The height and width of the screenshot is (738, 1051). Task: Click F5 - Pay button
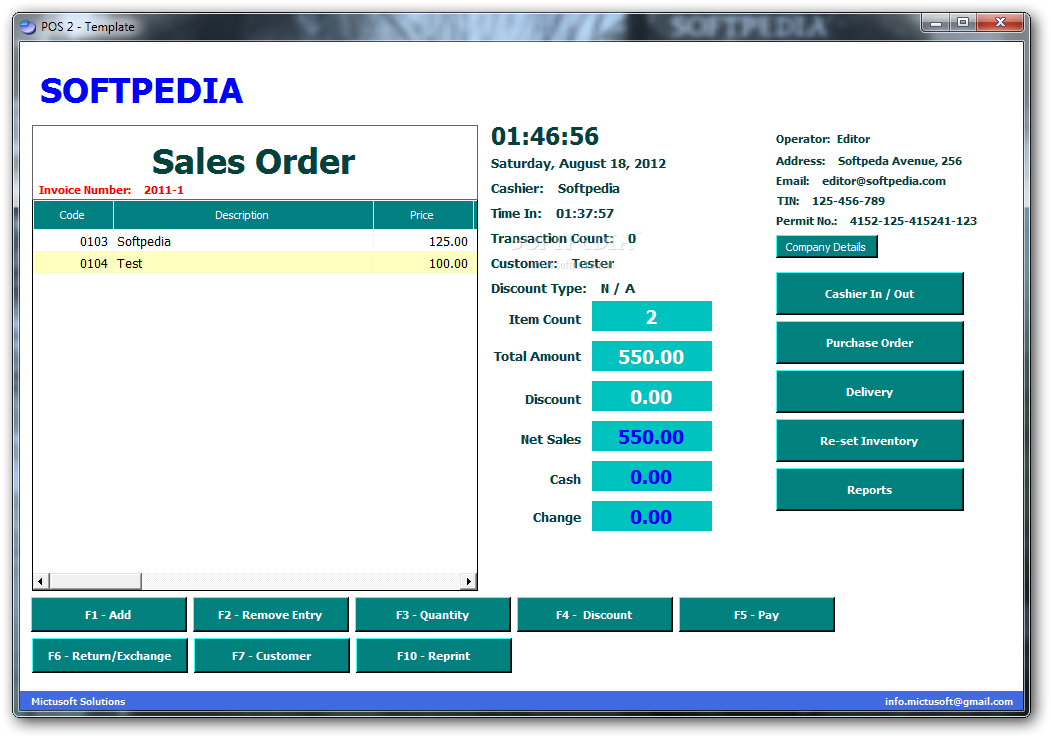757,615
